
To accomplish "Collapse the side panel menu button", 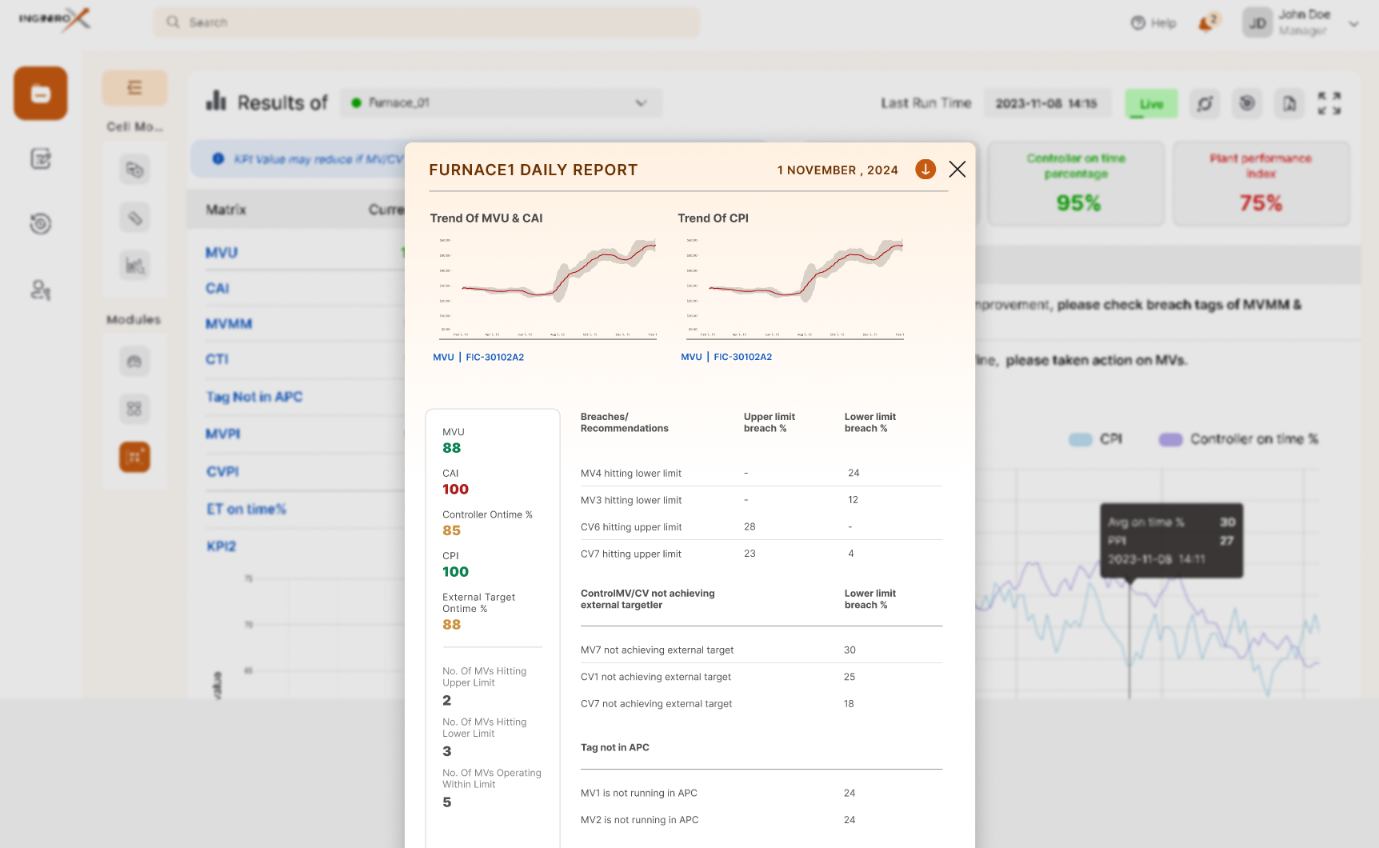I will click(134, 88).
